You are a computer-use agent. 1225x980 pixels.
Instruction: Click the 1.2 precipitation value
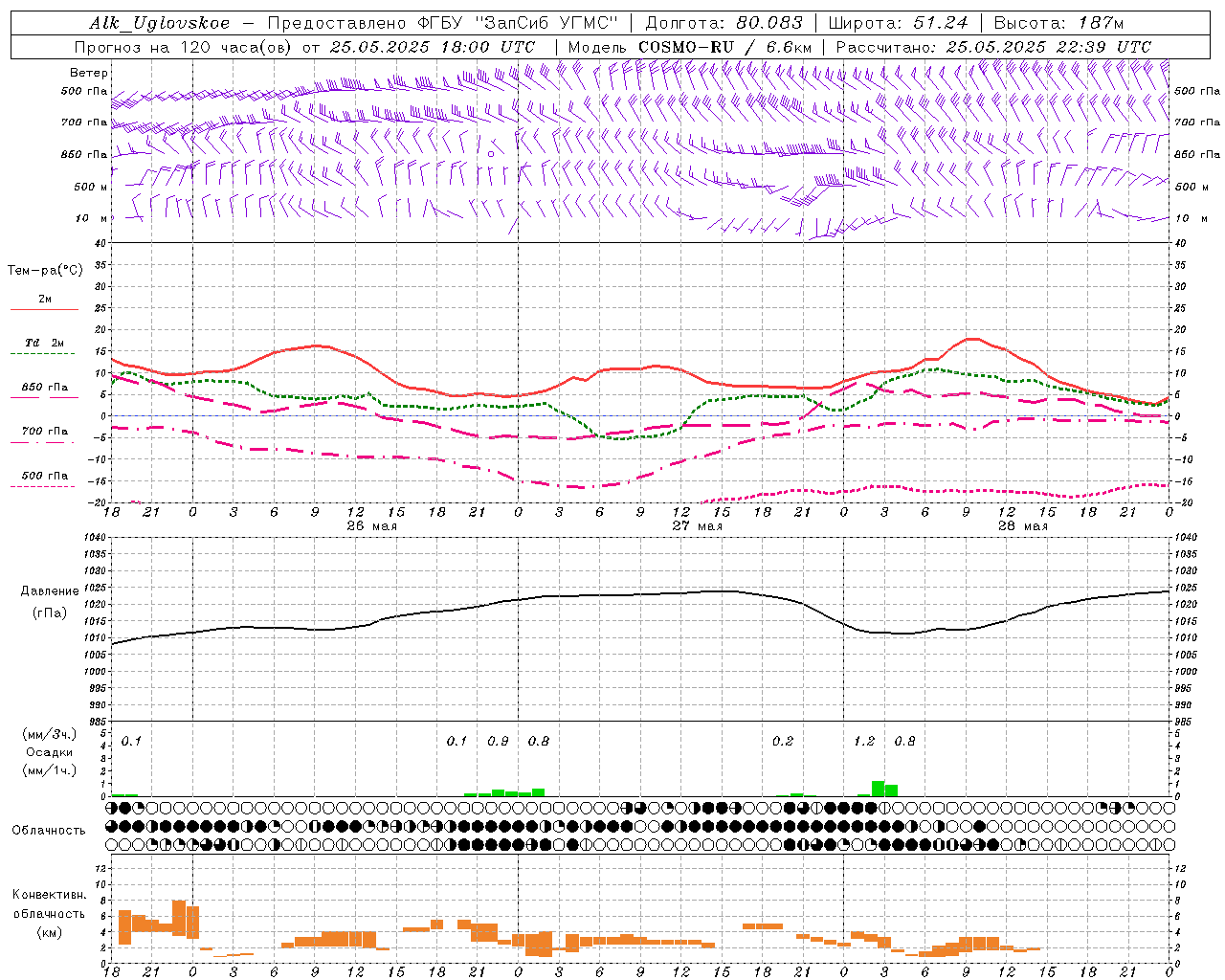(864, 741)
